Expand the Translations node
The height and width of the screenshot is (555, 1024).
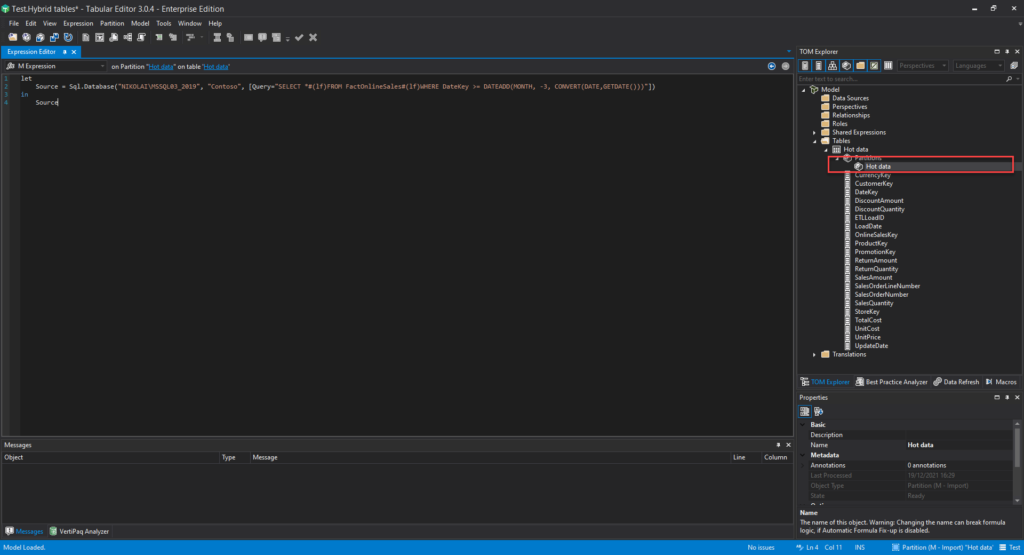point(814,355)
